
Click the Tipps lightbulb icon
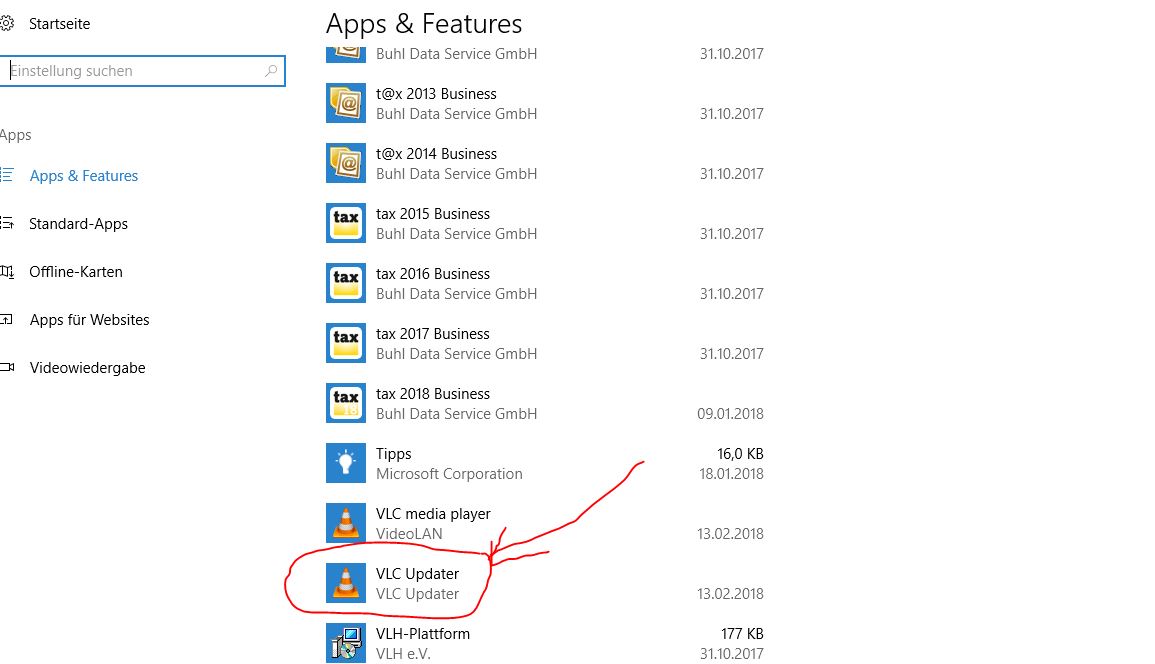(x=345, y=463)
